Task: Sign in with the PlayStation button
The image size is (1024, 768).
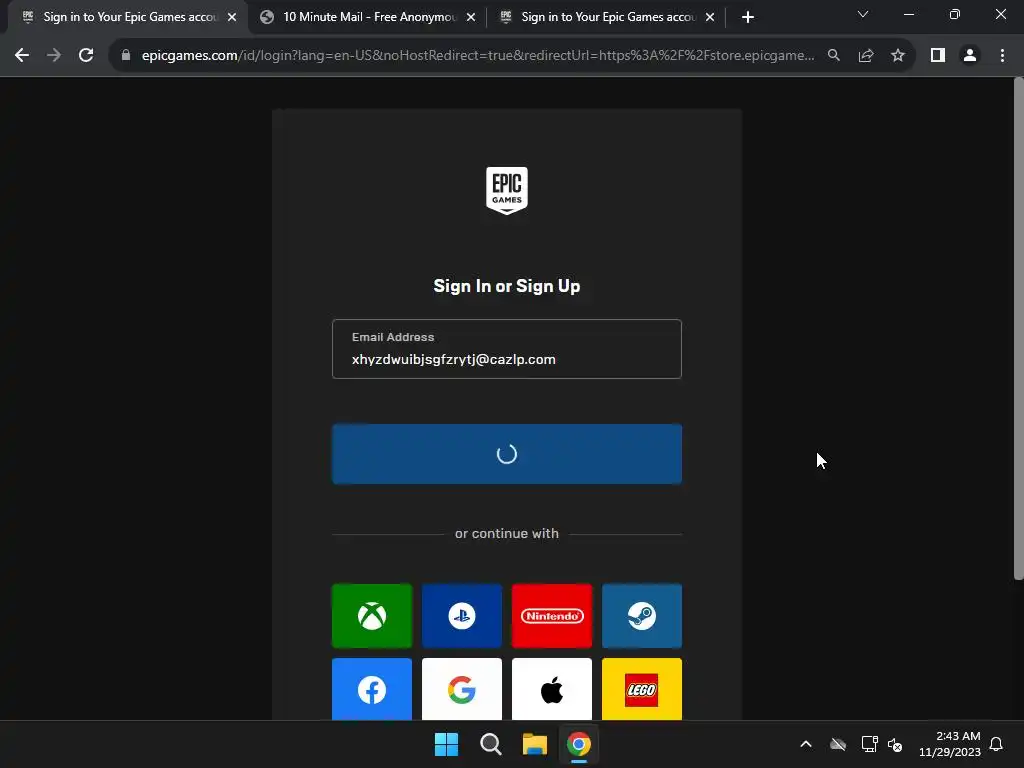Action: tap(462, 615)
